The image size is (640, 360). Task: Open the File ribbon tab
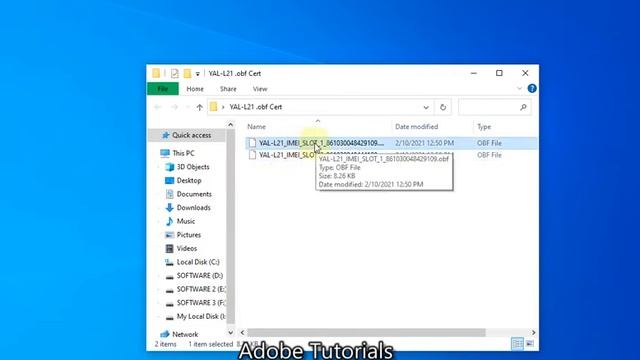(x=162, y=89)
